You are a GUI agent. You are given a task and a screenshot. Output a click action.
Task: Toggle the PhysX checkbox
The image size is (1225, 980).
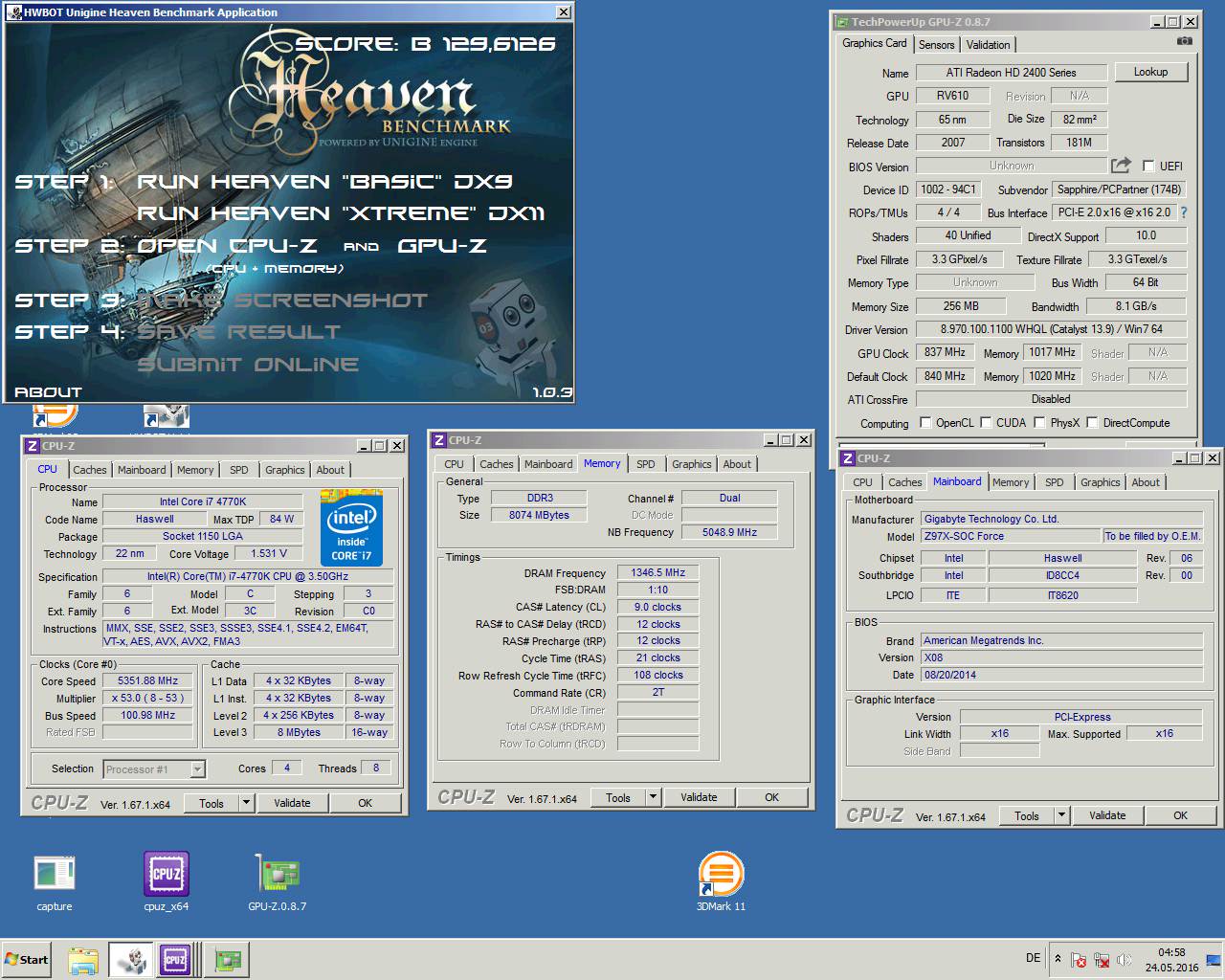point(1039,422)
